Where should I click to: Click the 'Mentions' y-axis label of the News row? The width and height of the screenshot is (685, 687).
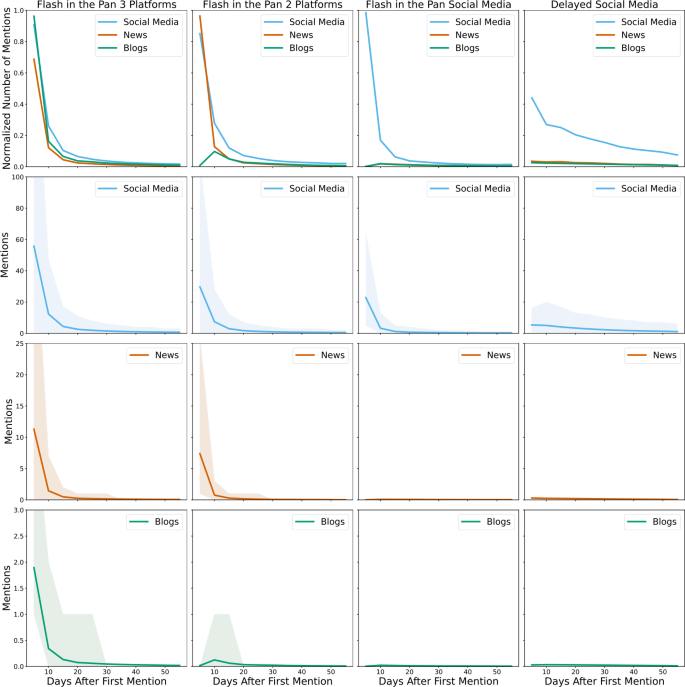tap(8, 421)
